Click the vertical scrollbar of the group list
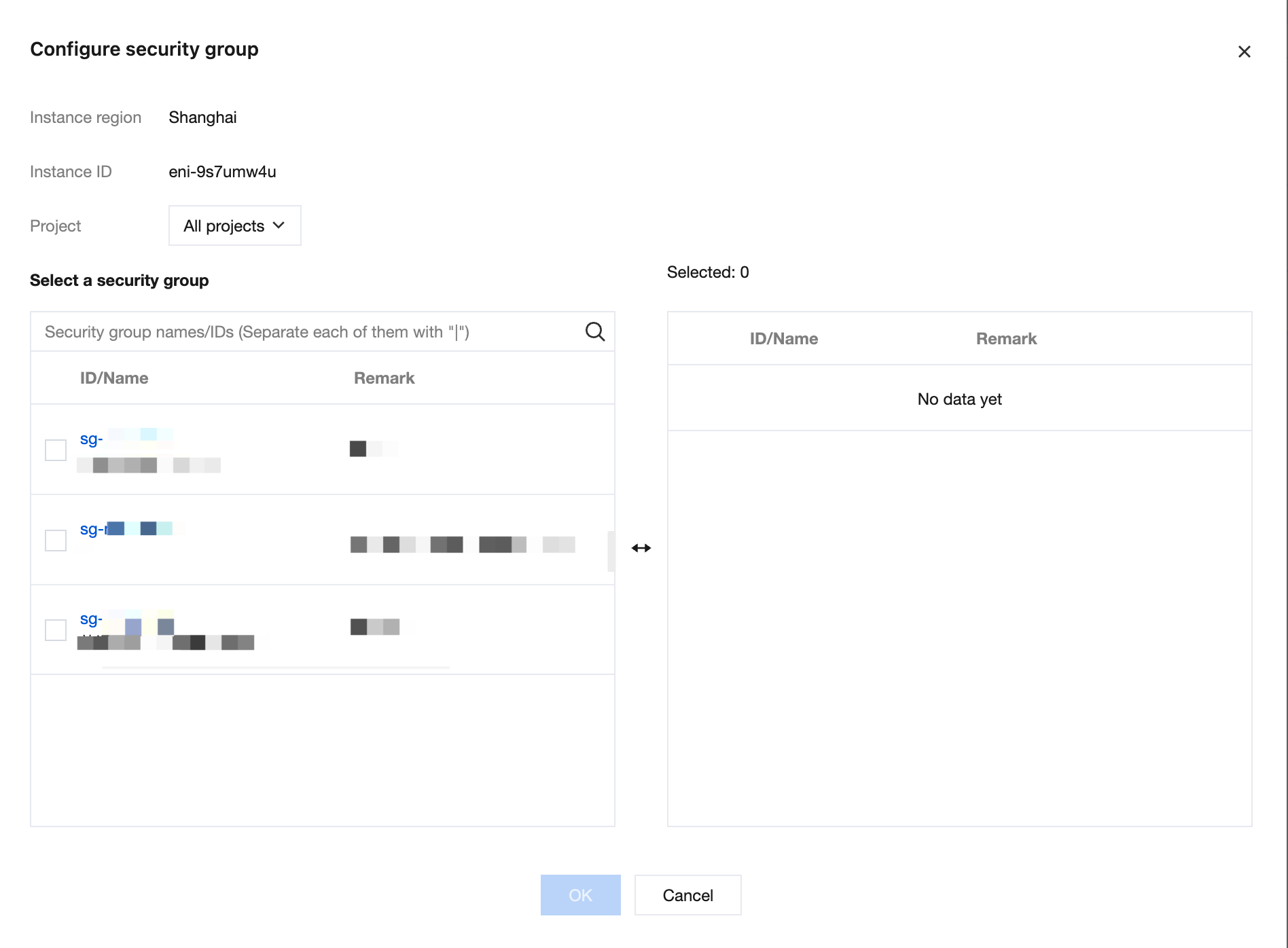Viewport: 1288px width, 948px height. (x=611, y=551)
